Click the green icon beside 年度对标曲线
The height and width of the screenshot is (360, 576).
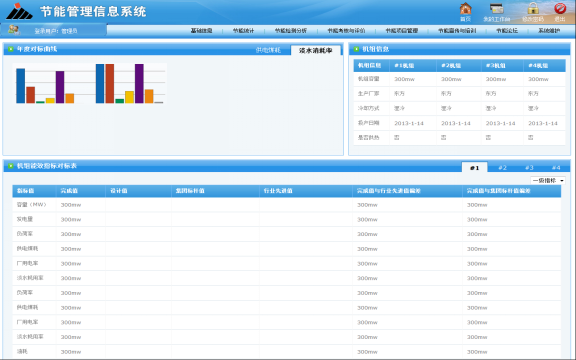pyautogui.click(x=11, y=49)
